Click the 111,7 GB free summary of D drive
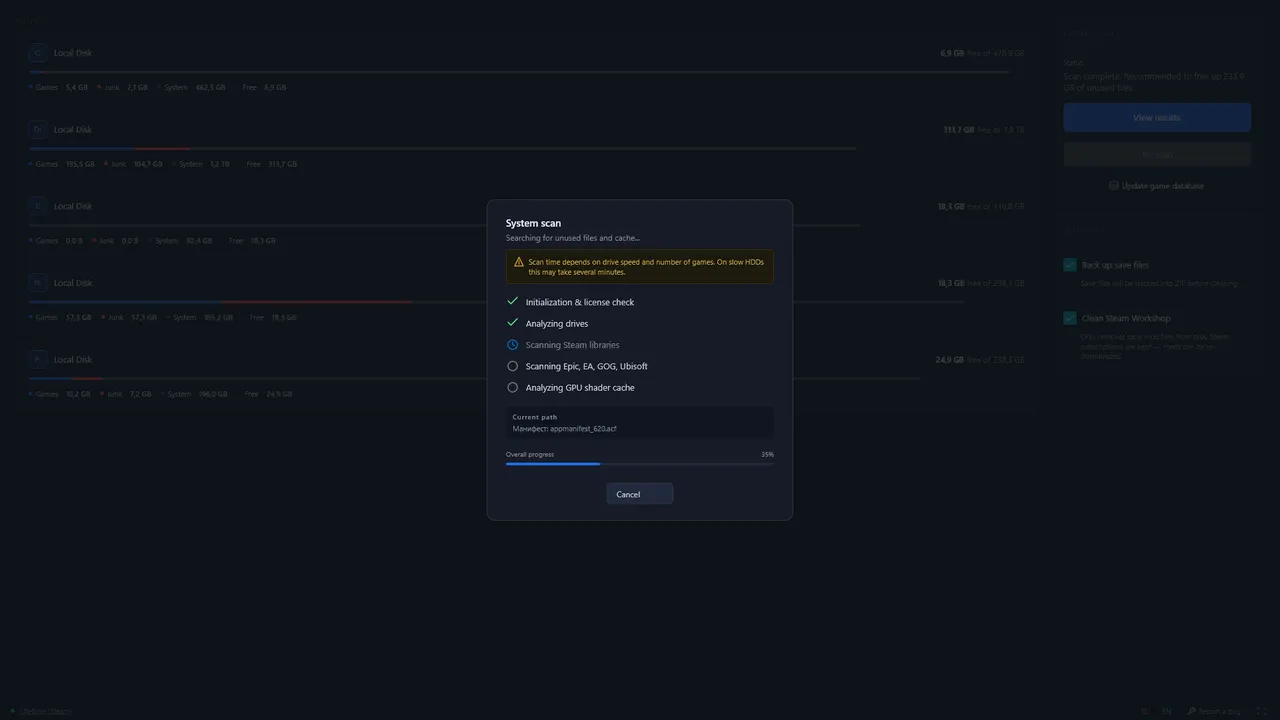The height and width of the screenshot is (720, 1280). coord(984,130)
